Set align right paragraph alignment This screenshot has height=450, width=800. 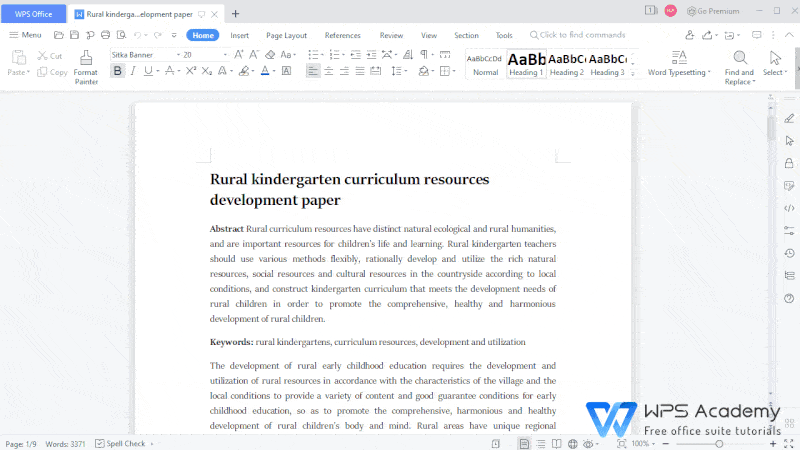[x=344, y=71]
